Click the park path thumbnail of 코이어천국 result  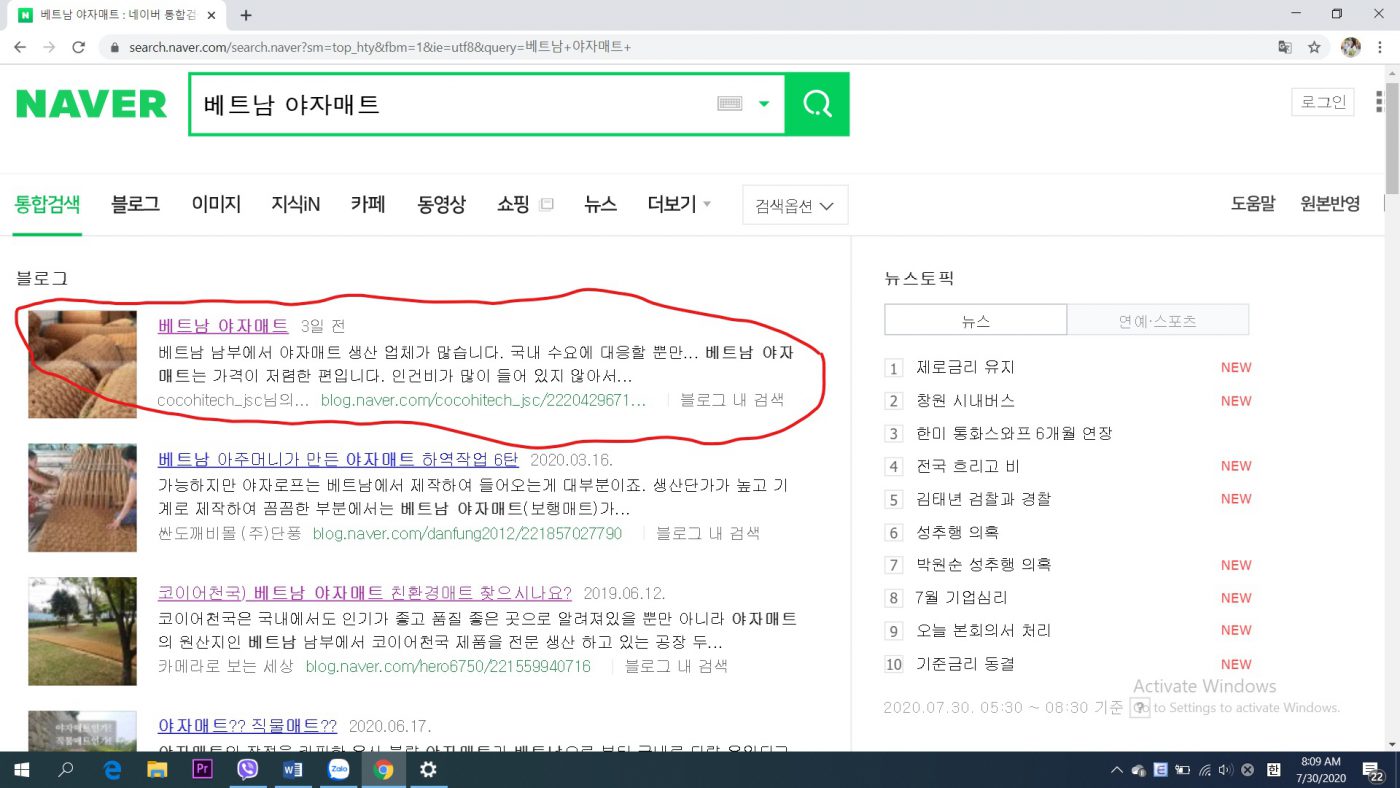point(82,631)
